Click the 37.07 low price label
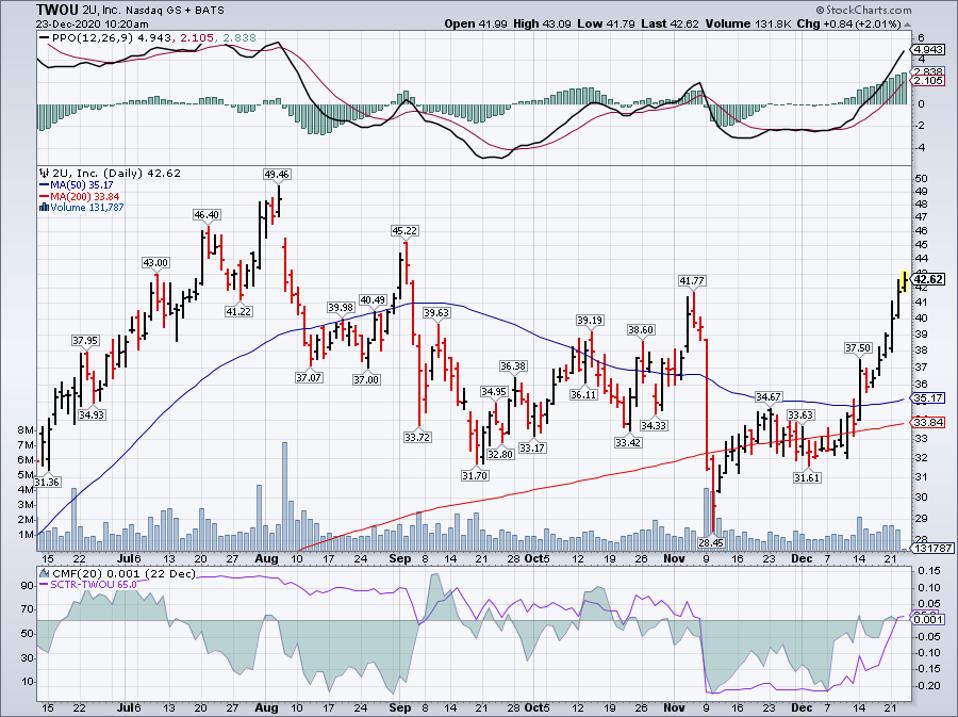958x717 pixels. coord(309,378)
